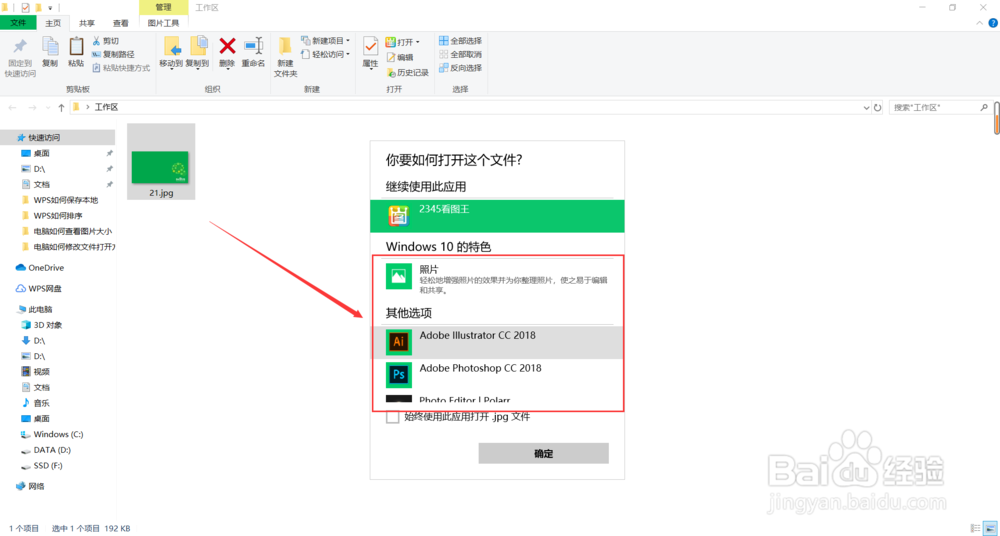
Task: Expand the address bar history dropdown
Action: coord(866,108)
